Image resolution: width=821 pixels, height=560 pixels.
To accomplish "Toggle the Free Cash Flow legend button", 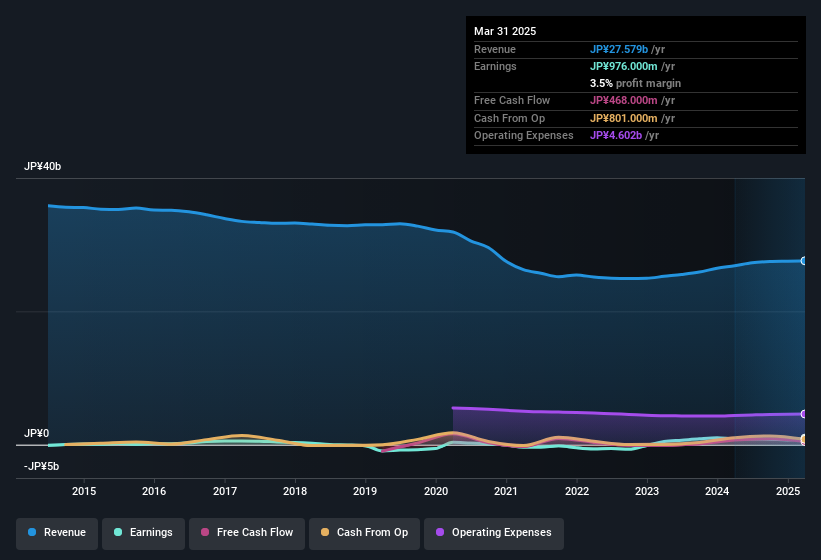I will [247, 533].
